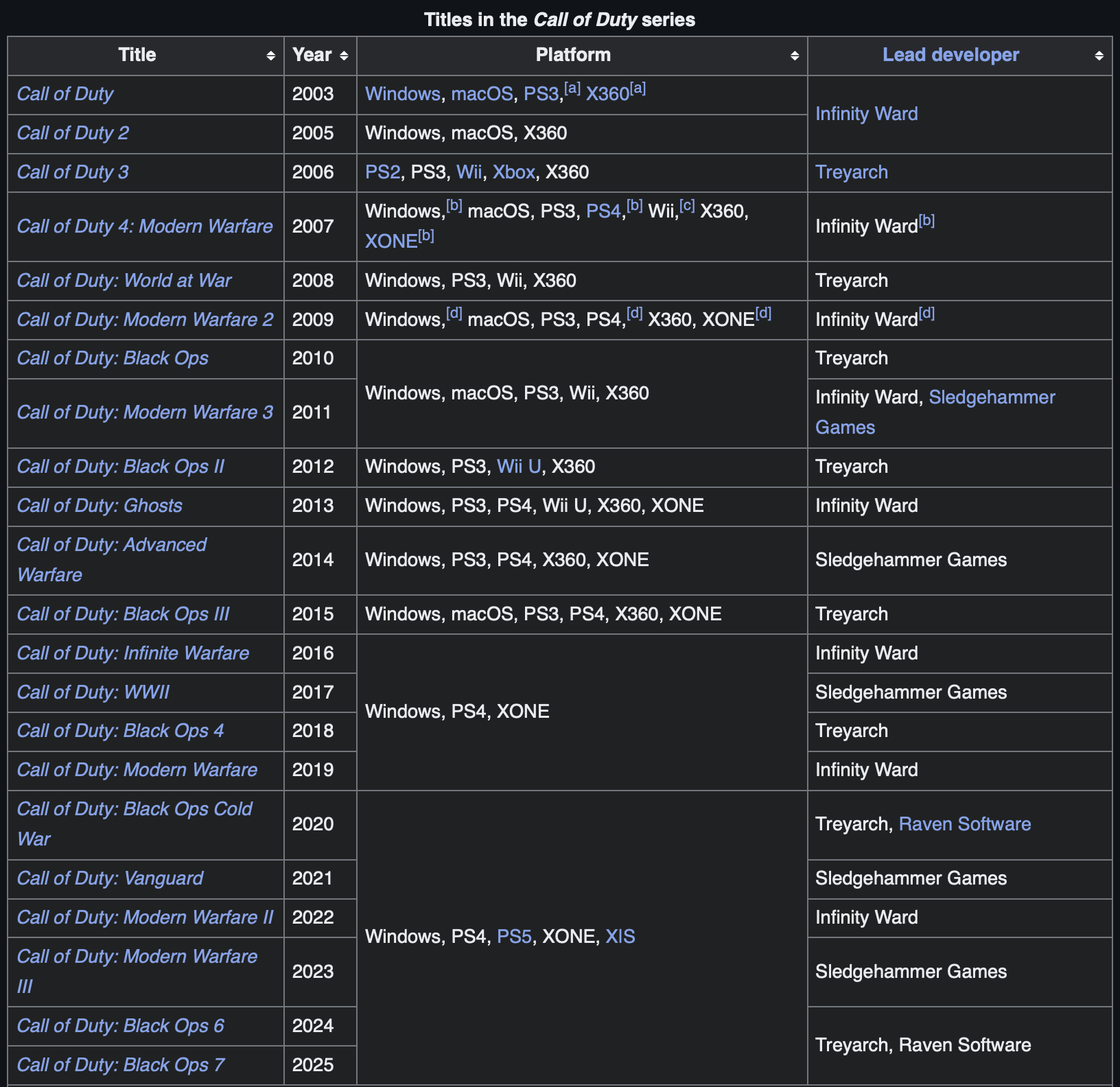Select 'Windows, macOS, PS3, Wii, X360' cell
Viewport: 1120px width, 1087px height.
582,394
